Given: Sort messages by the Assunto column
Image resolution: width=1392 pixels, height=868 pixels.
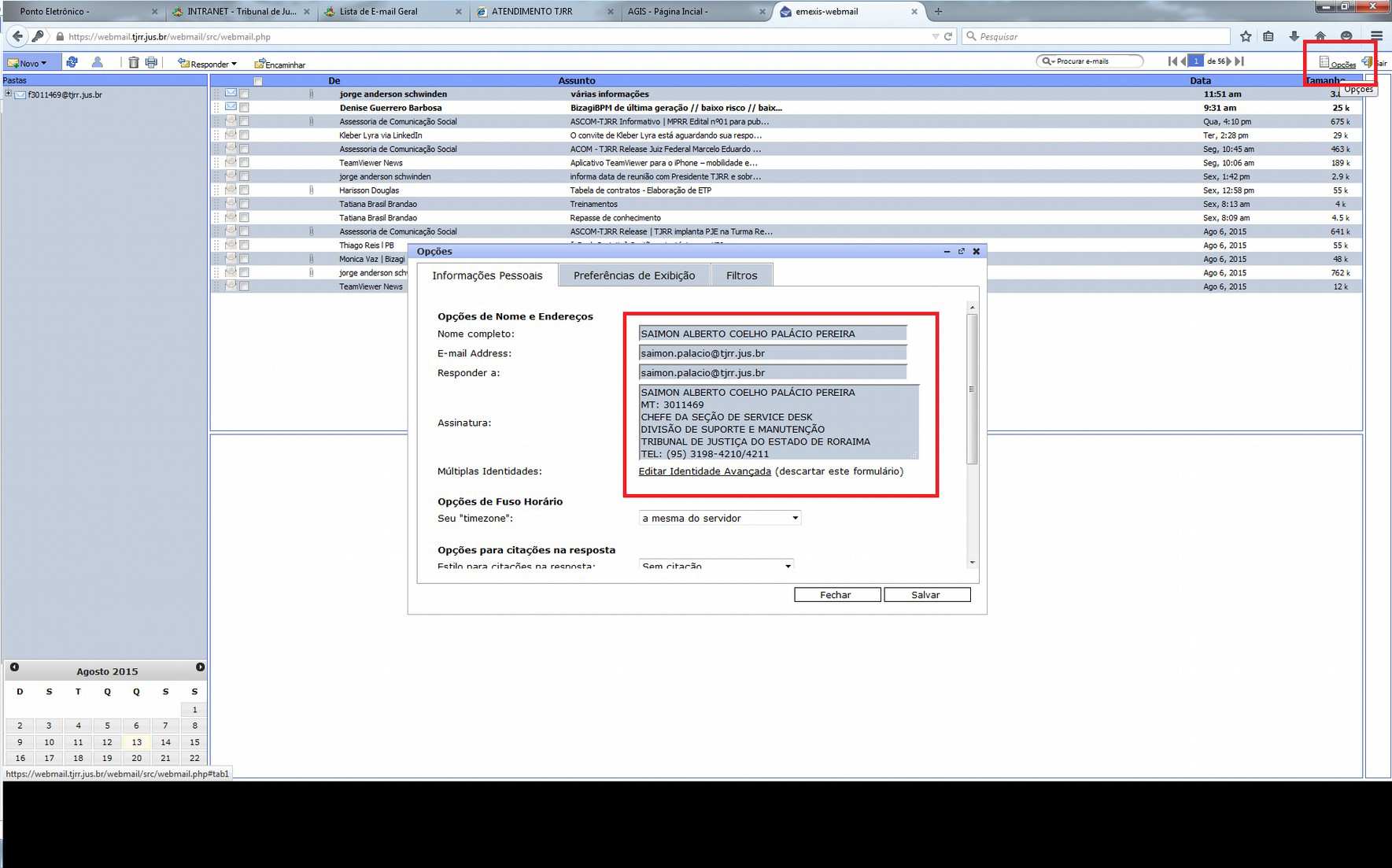Looking at the screenshot, I should [x=577, y=80].
